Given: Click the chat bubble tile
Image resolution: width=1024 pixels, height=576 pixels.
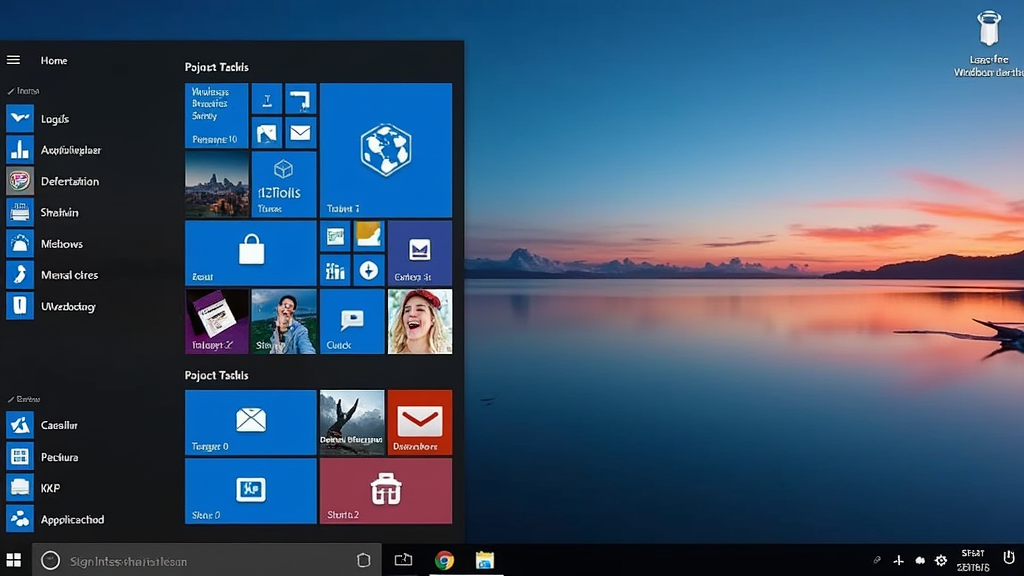Looking at the screenshot, I should tap(352, 321).
